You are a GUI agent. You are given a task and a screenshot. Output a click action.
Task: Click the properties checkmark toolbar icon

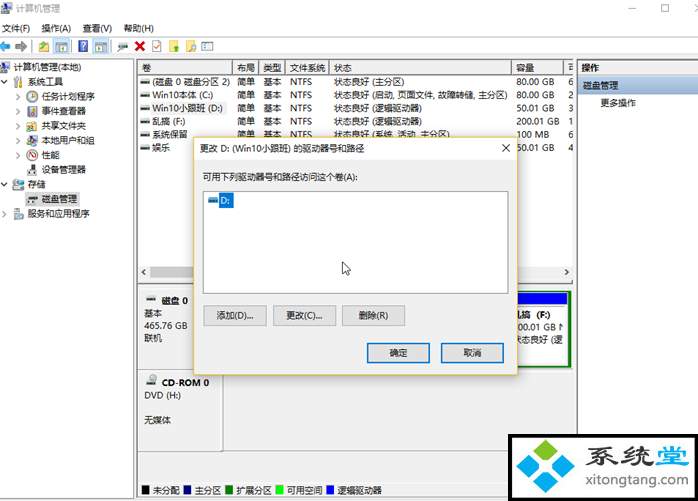coord(157,46)
